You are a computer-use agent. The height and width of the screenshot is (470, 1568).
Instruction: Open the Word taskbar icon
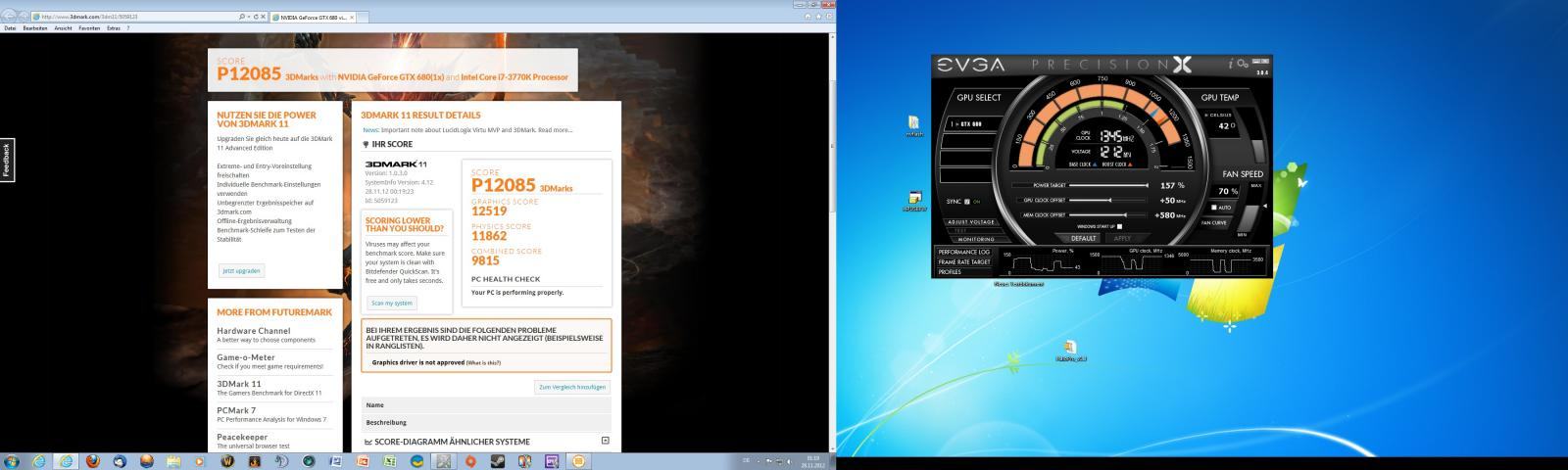[x=335, y=461]
